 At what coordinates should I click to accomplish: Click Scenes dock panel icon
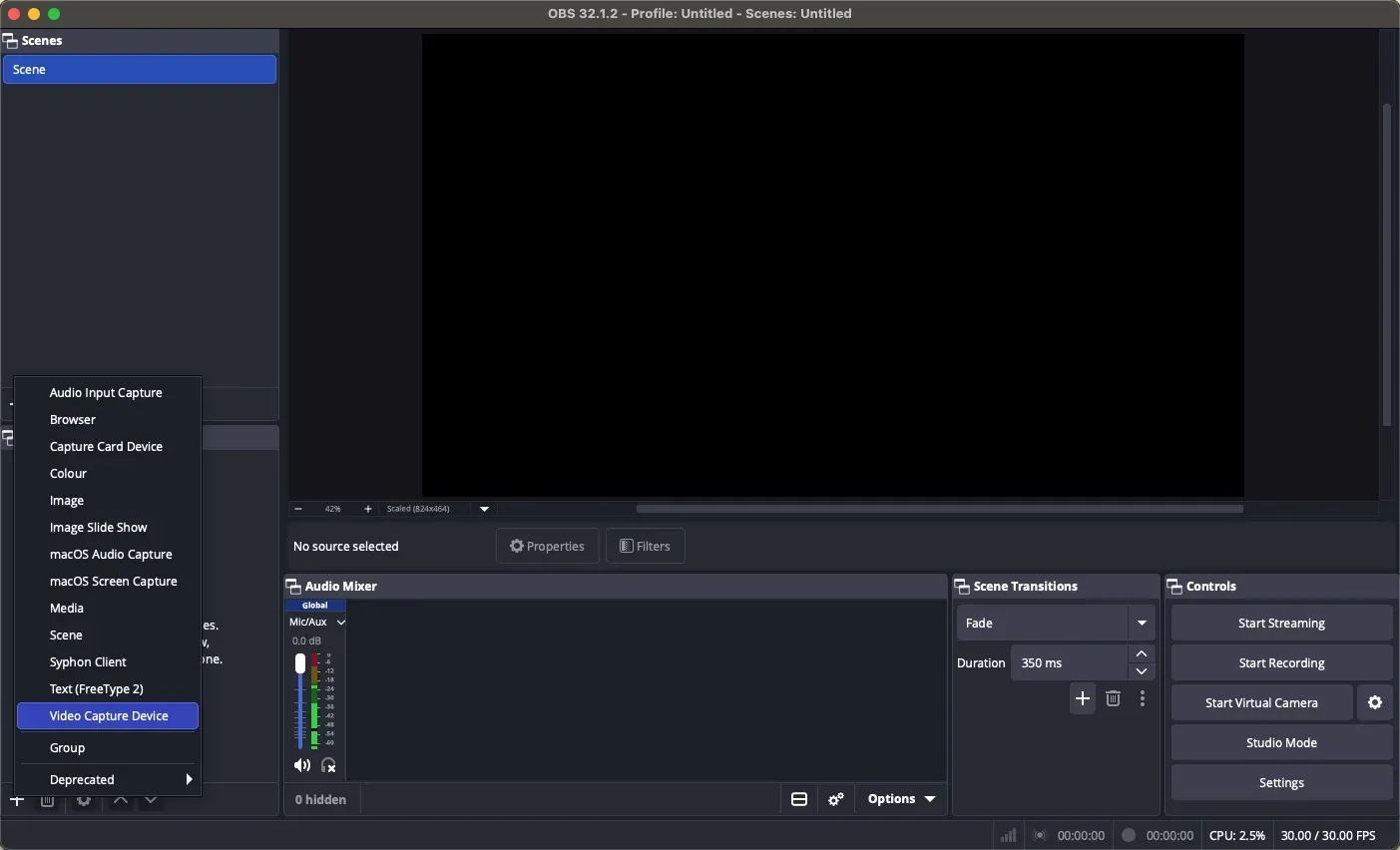coord(10,41)
